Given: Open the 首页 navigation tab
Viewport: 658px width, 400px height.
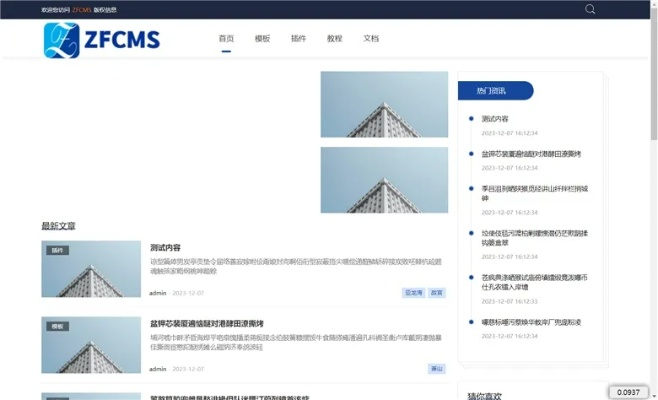Looking at the screenshot, I should [226, 38].
